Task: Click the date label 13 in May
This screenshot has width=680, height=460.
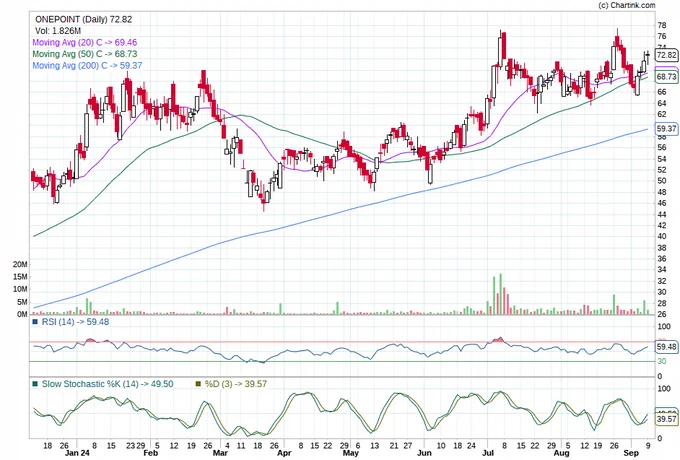Action: (x=374, y=445)
